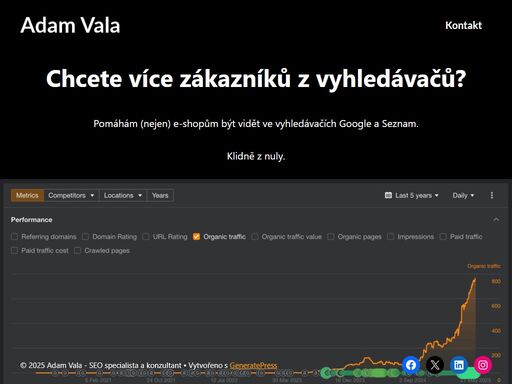Open the Locations dropdown
This screenshot has width=512, height=384.
123,195
